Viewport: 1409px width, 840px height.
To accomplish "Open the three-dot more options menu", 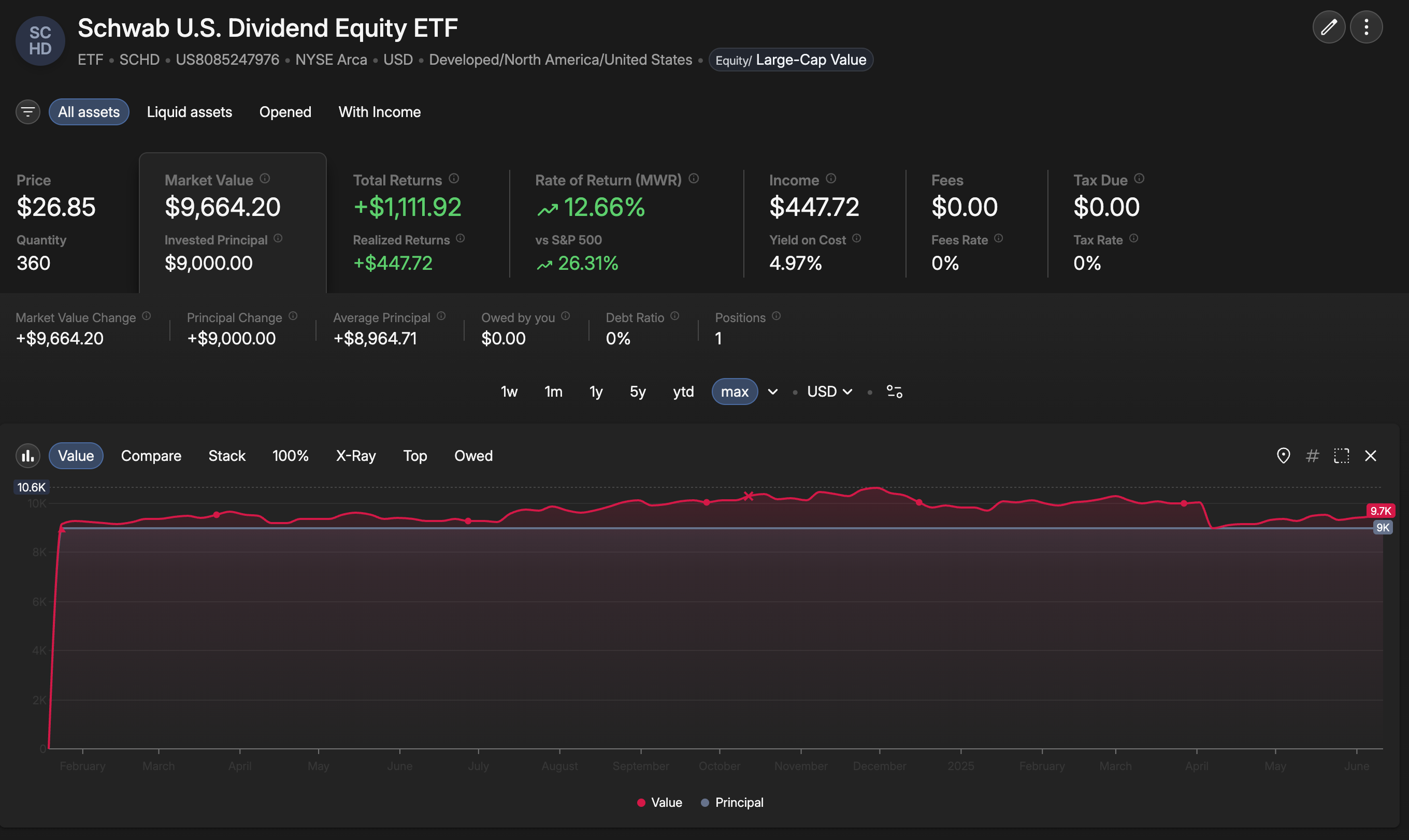I will pyautogui.click(x=1365, y=27).
